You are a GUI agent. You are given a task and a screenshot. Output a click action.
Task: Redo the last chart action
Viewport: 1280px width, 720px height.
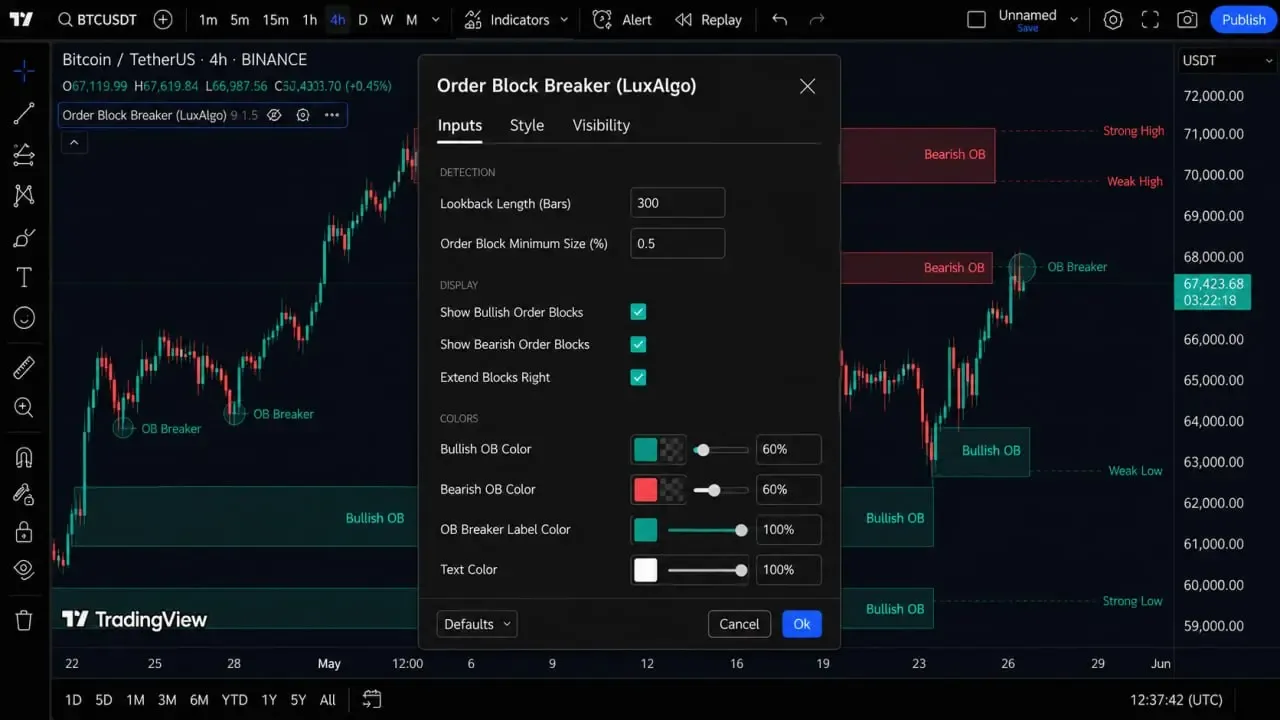tap(816, 20)
